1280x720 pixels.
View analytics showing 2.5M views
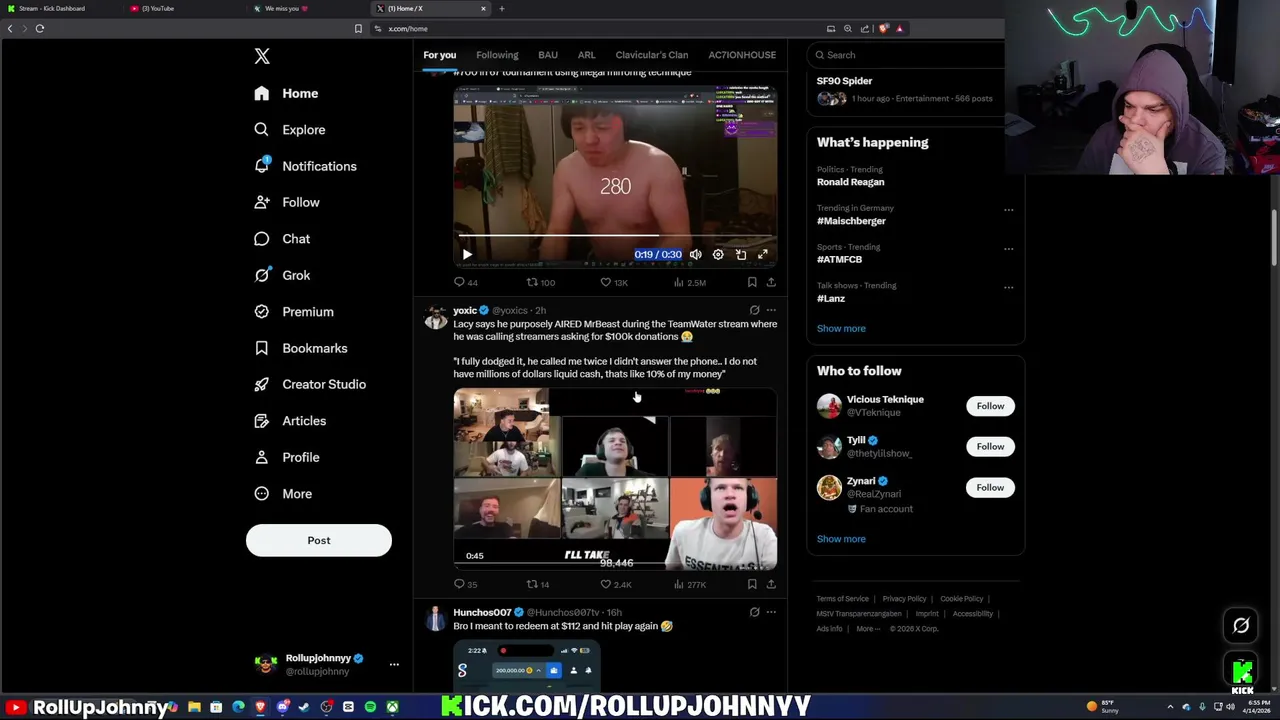pyautogui.click(x=690, y=282)
